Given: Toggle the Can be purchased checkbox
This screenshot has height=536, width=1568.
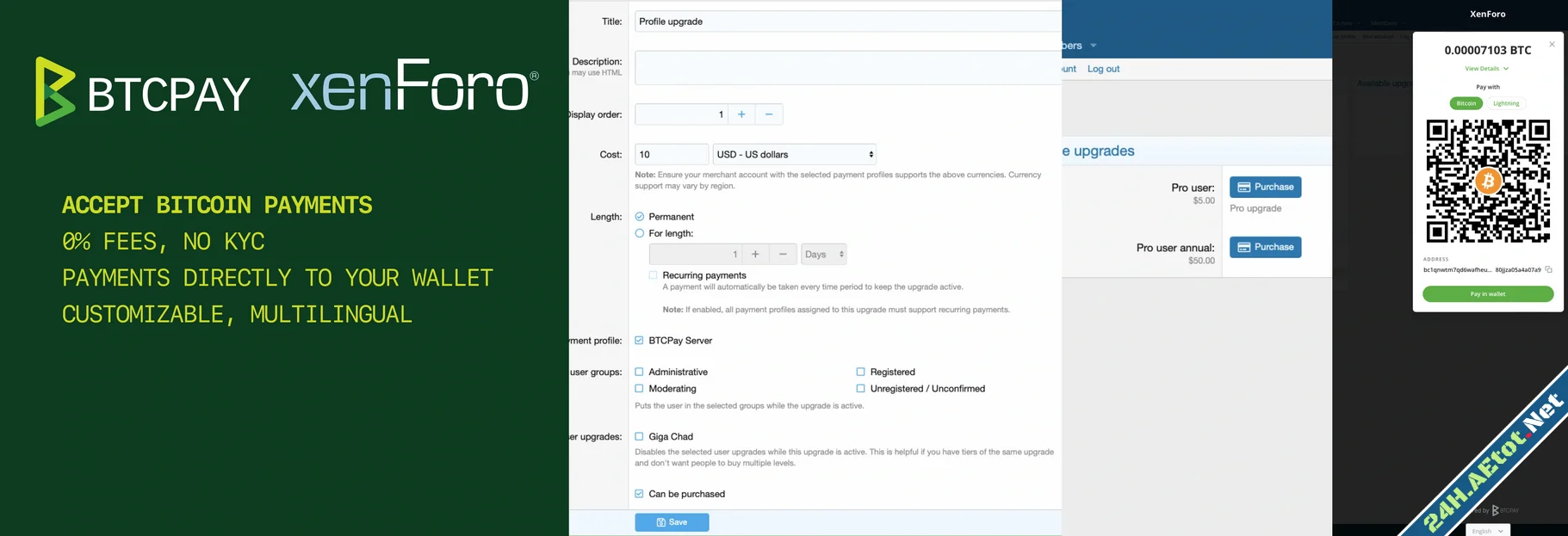Looking at the screenshot, I should [x=640, y=494].
